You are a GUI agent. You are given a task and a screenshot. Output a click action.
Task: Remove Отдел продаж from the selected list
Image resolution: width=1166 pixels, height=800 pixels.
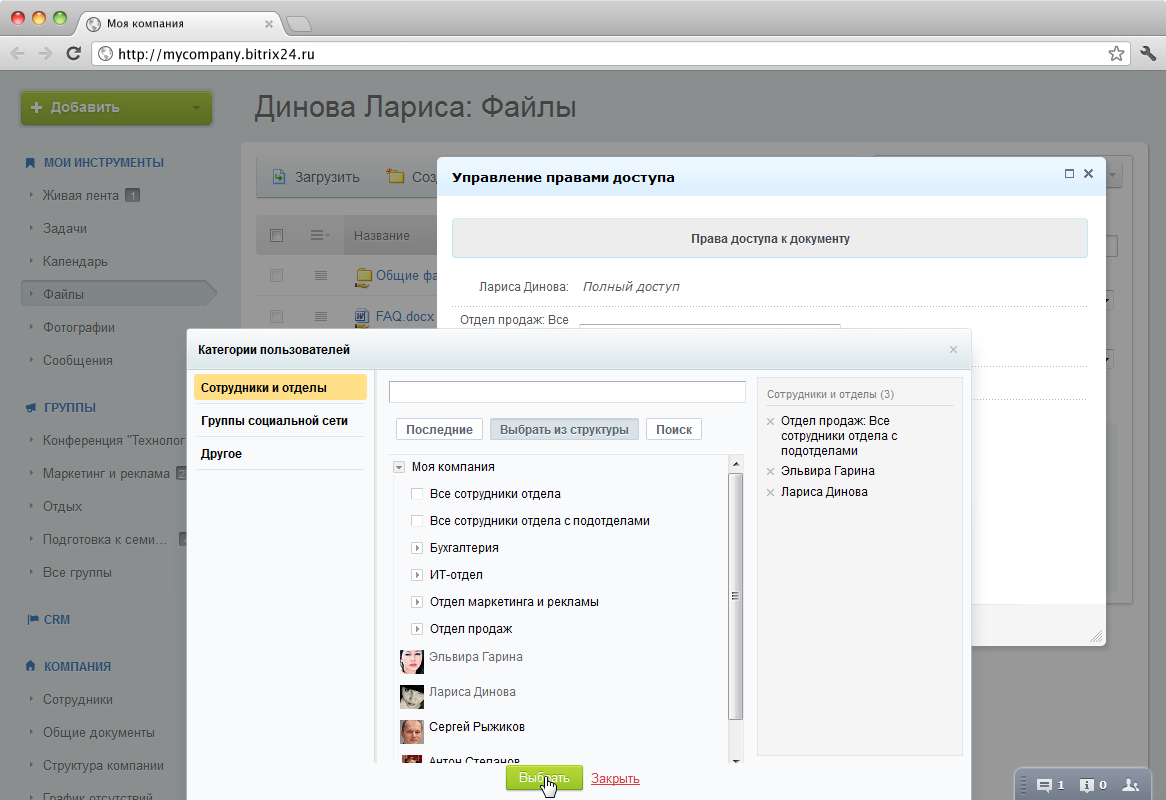point(770,422)
